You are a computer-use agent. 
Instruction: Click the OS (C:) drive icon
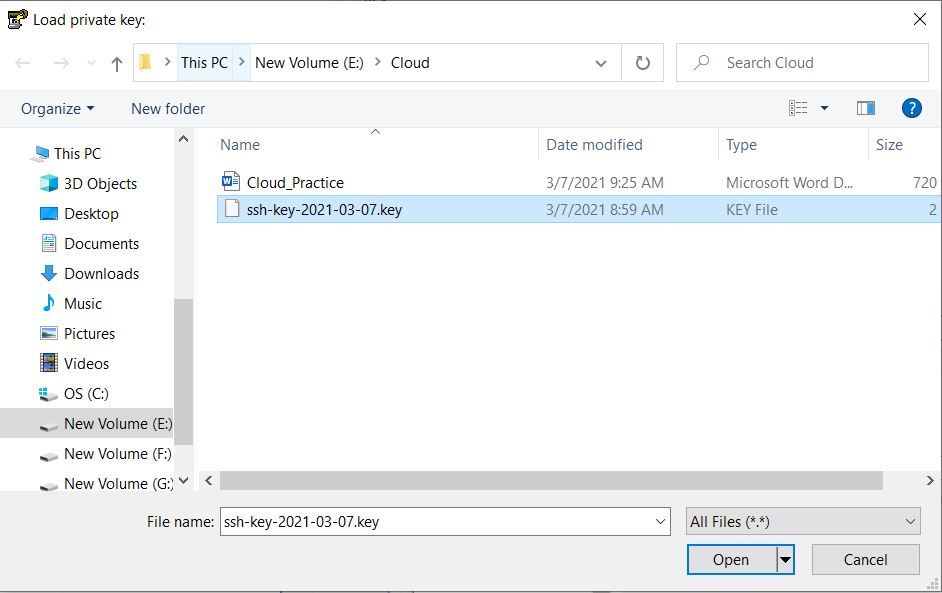point(48,394)
